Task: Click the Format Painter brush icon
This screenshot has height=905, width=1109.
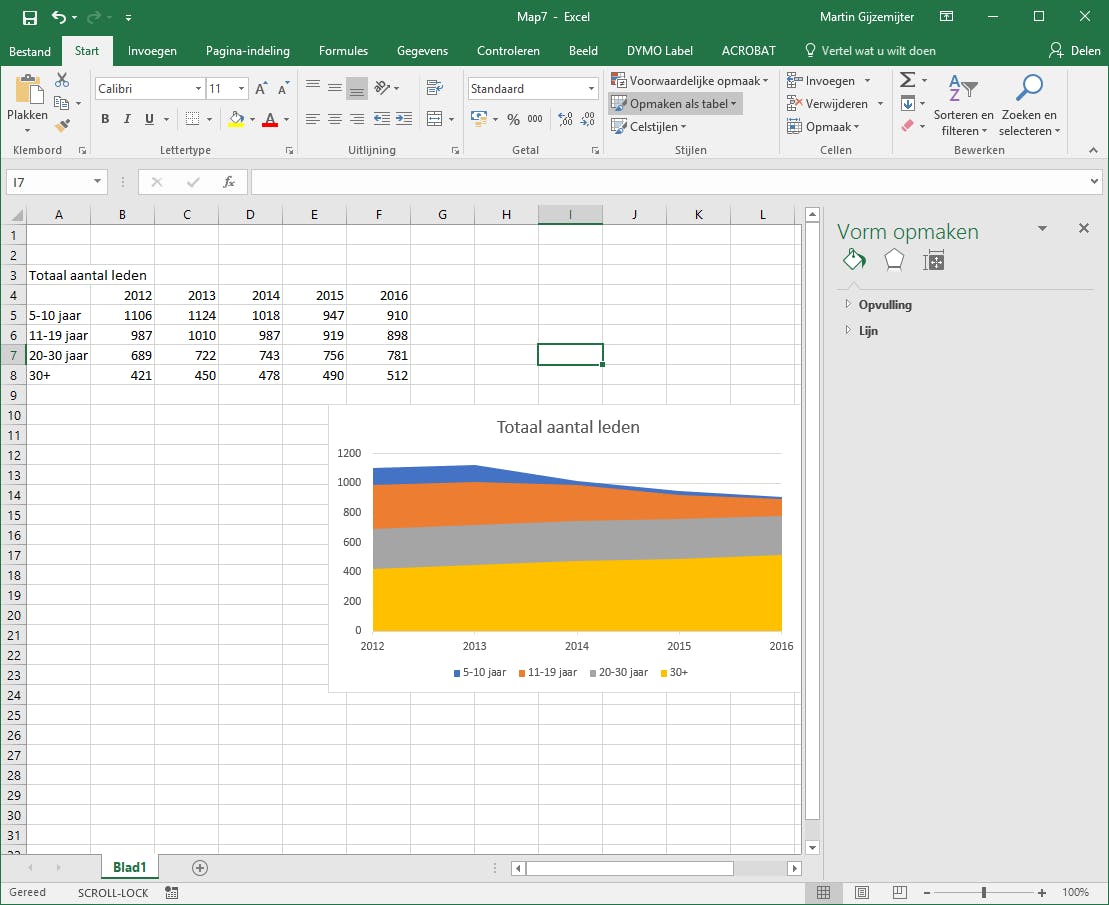Action: (63, 126)
